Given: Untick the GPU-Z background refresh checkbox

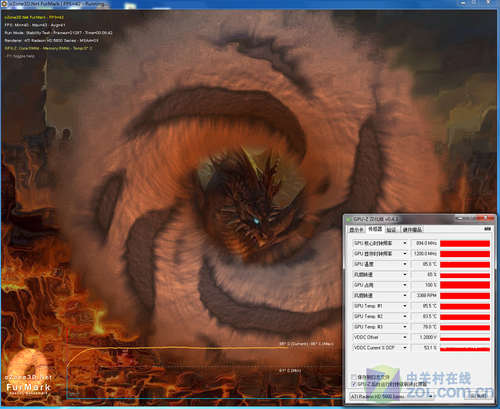Looking at the screenshot, I should [x=354, y=384].
